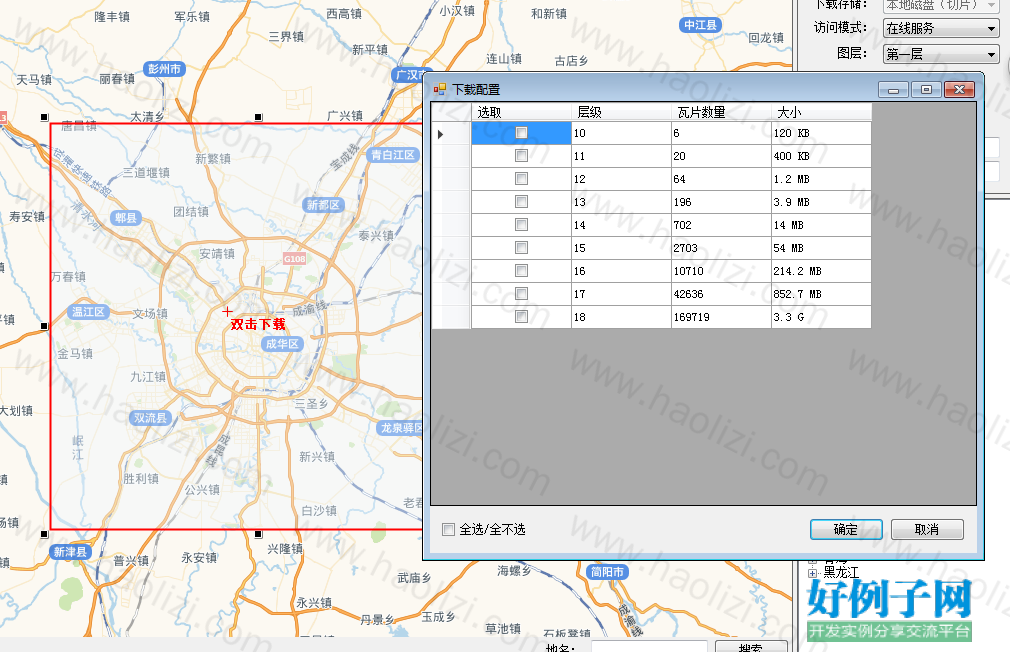1010x652 pixels.
Task: Check the level 10 selection checkbox
Action: tap(521, 133)
